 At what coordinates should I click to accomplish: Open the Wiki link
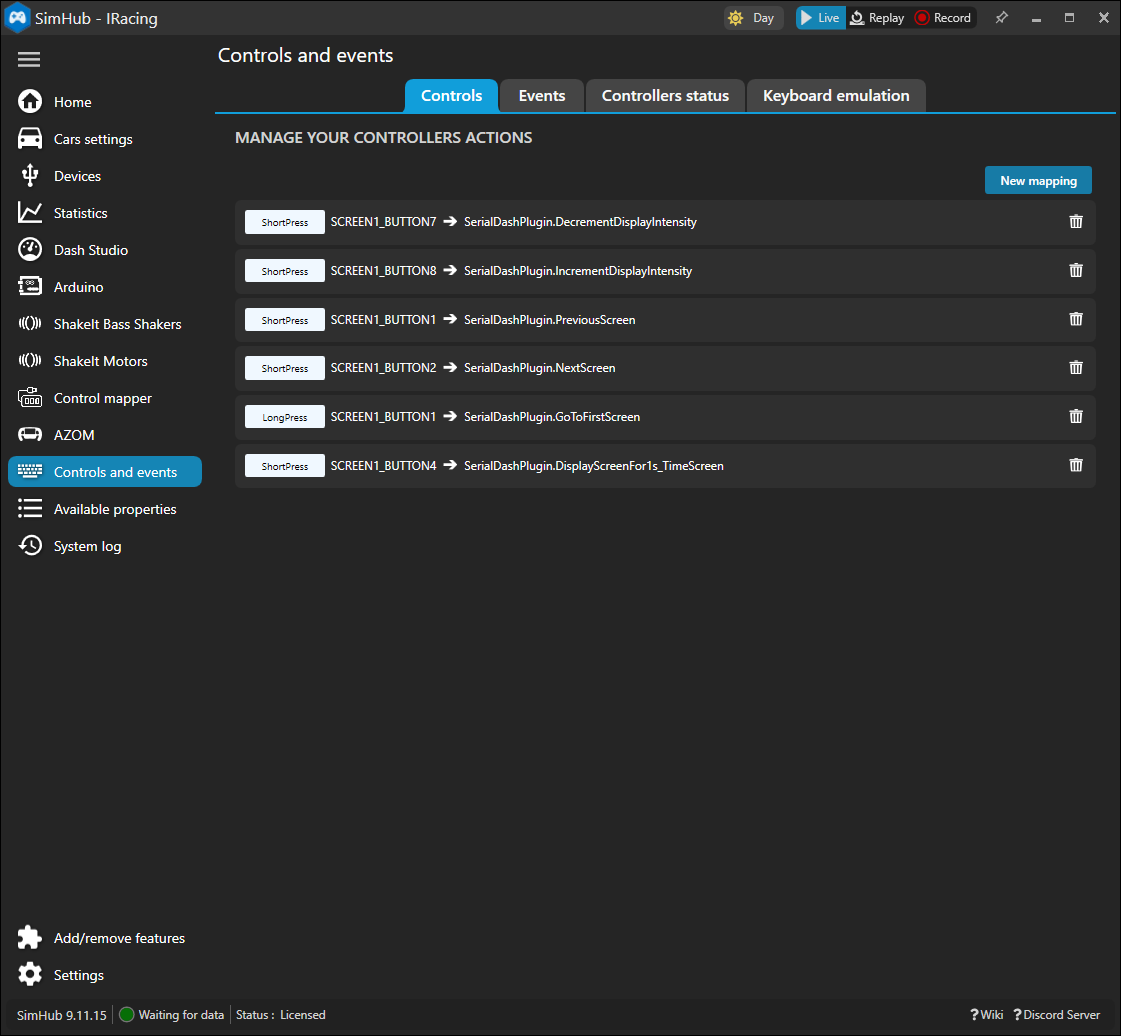coord(987,1015)
